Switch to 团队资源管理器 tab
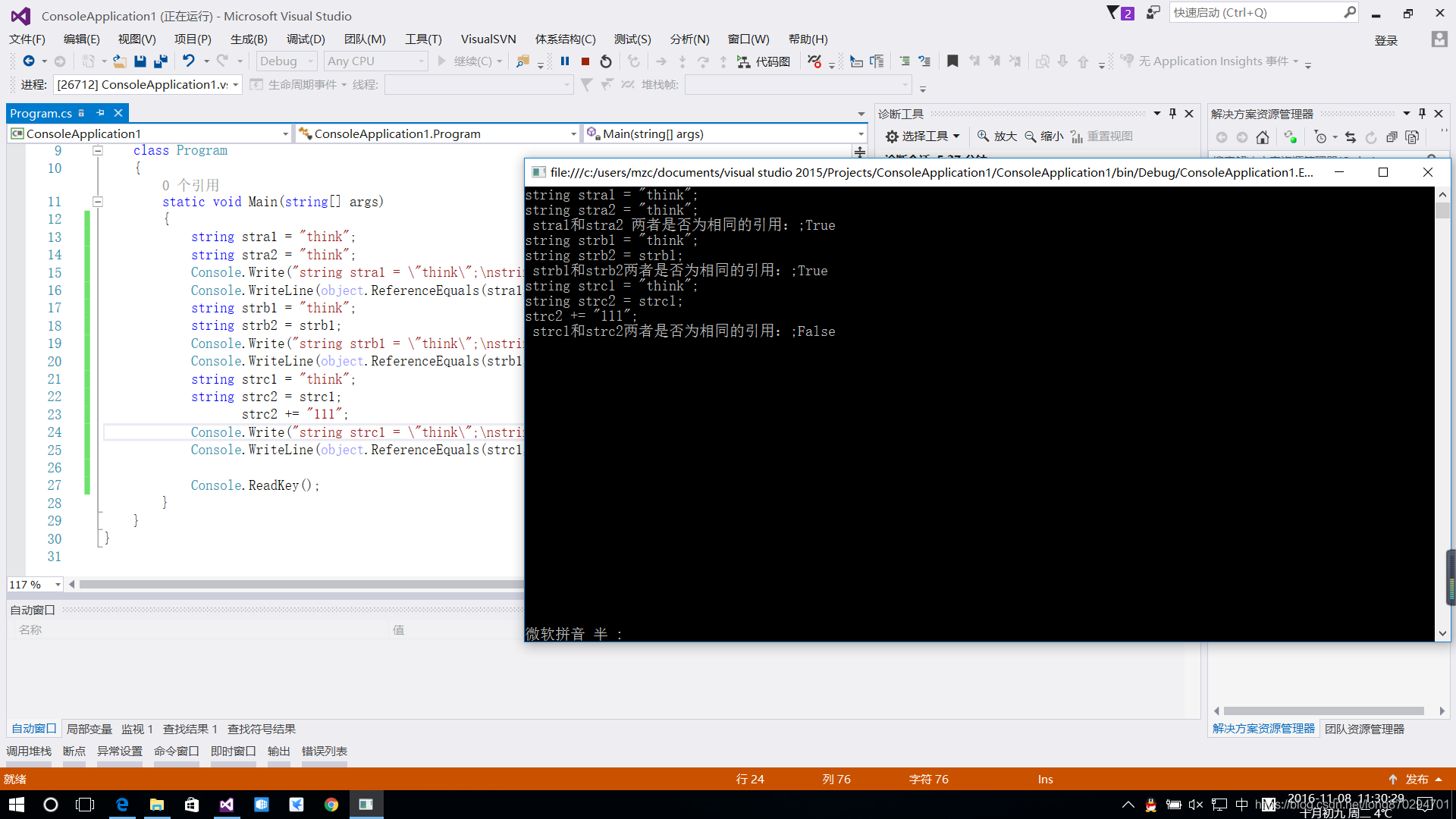 (1365, 729)
